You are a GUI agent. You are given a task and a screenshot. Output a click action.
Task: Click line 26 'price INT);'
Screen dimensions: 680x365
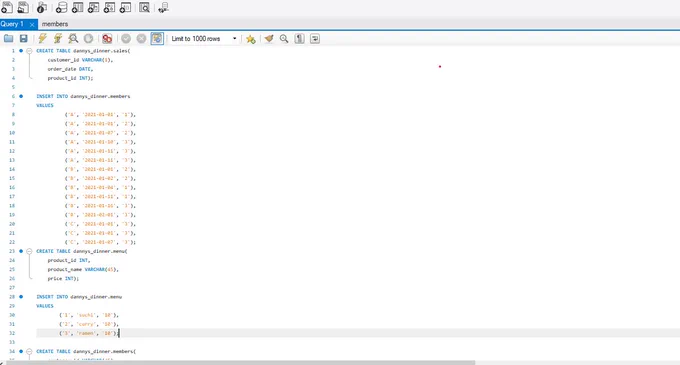pos(63,278)
